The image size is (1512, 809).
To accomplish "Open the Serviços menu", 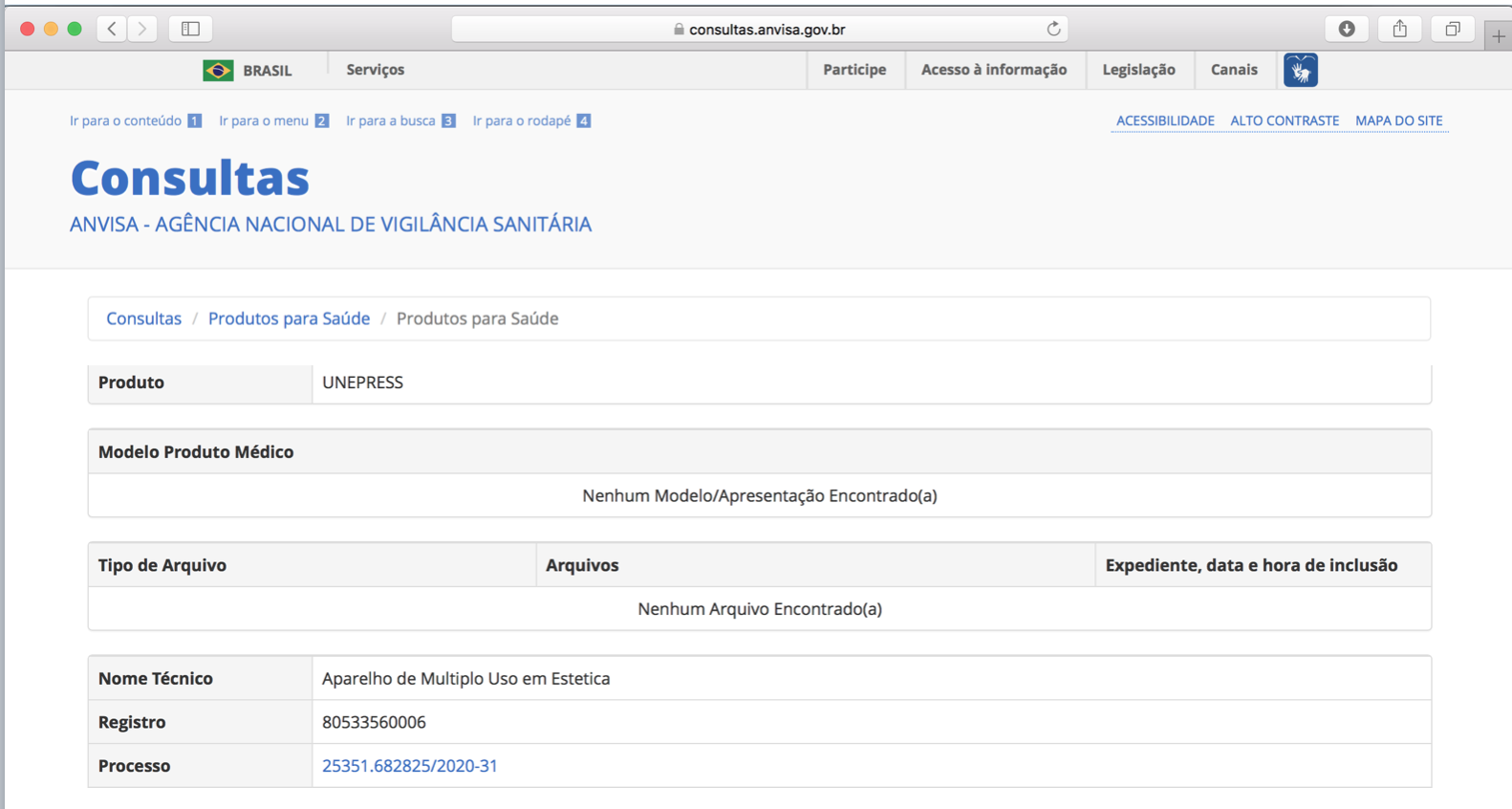I will tap(376, 70).
